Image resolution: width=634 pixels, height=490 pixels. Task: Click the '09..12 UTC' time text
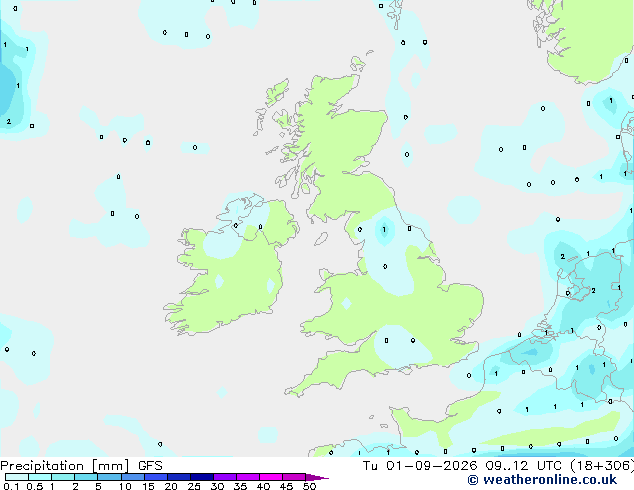pos(523,466)
